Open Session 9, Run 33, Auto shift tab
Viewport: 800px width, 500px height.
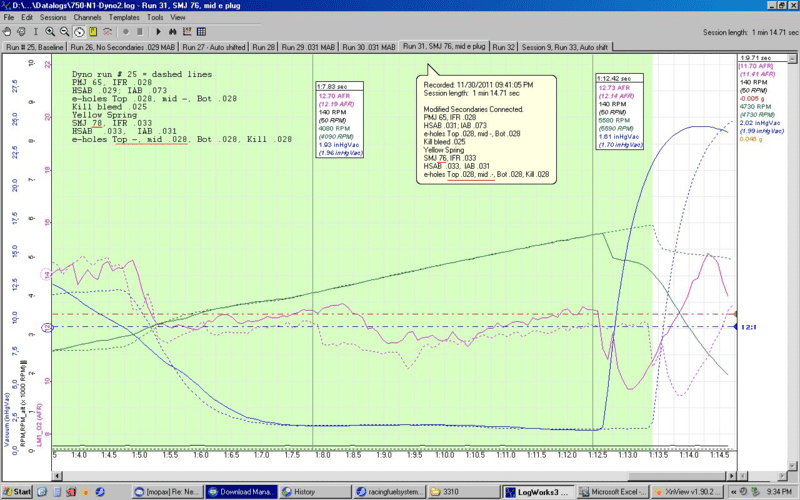[x=565, y=46]
